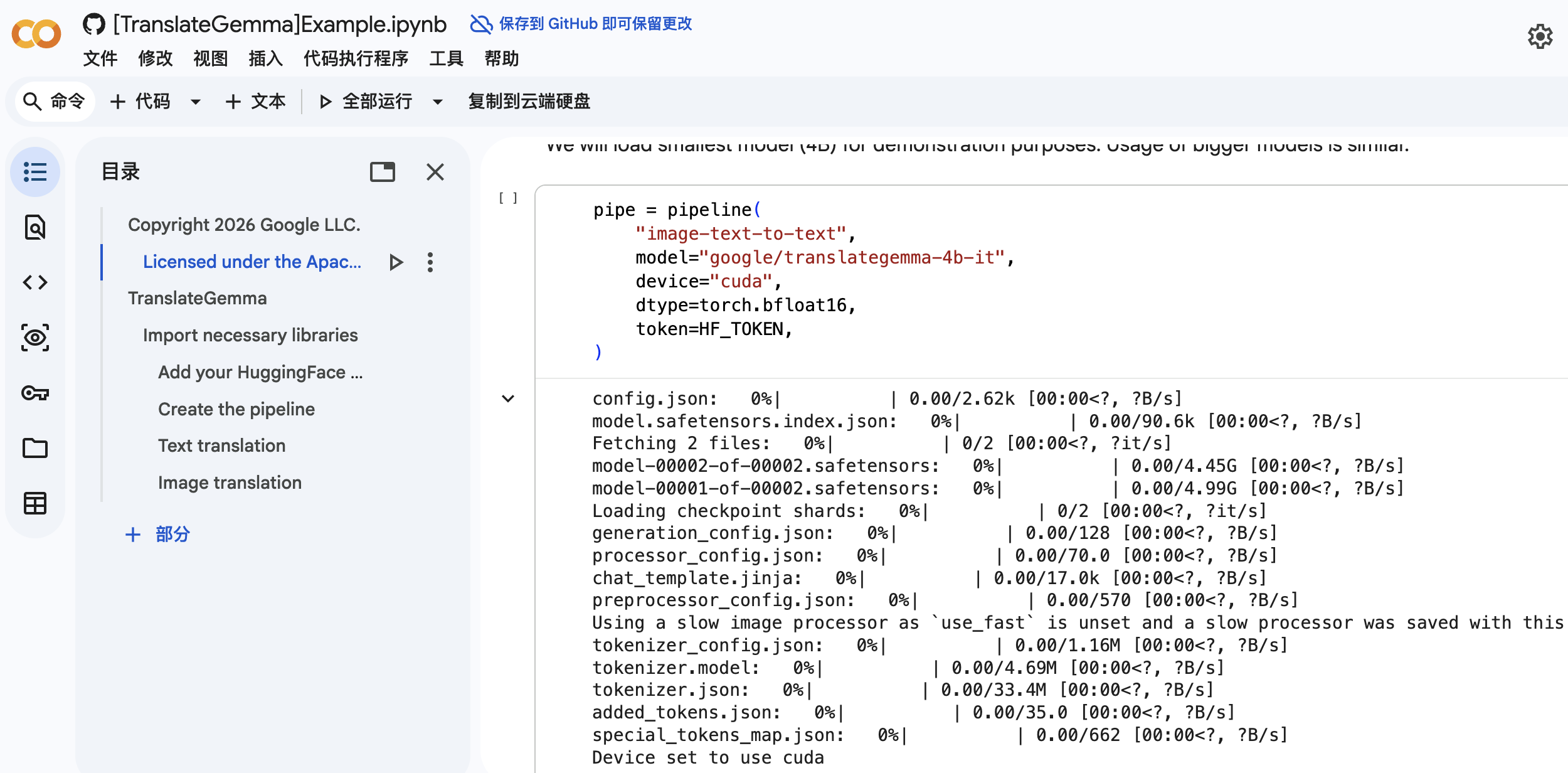Screen dimensions: 1568x773
Task: Open the data table panel icon
Action: pos(35,503)
